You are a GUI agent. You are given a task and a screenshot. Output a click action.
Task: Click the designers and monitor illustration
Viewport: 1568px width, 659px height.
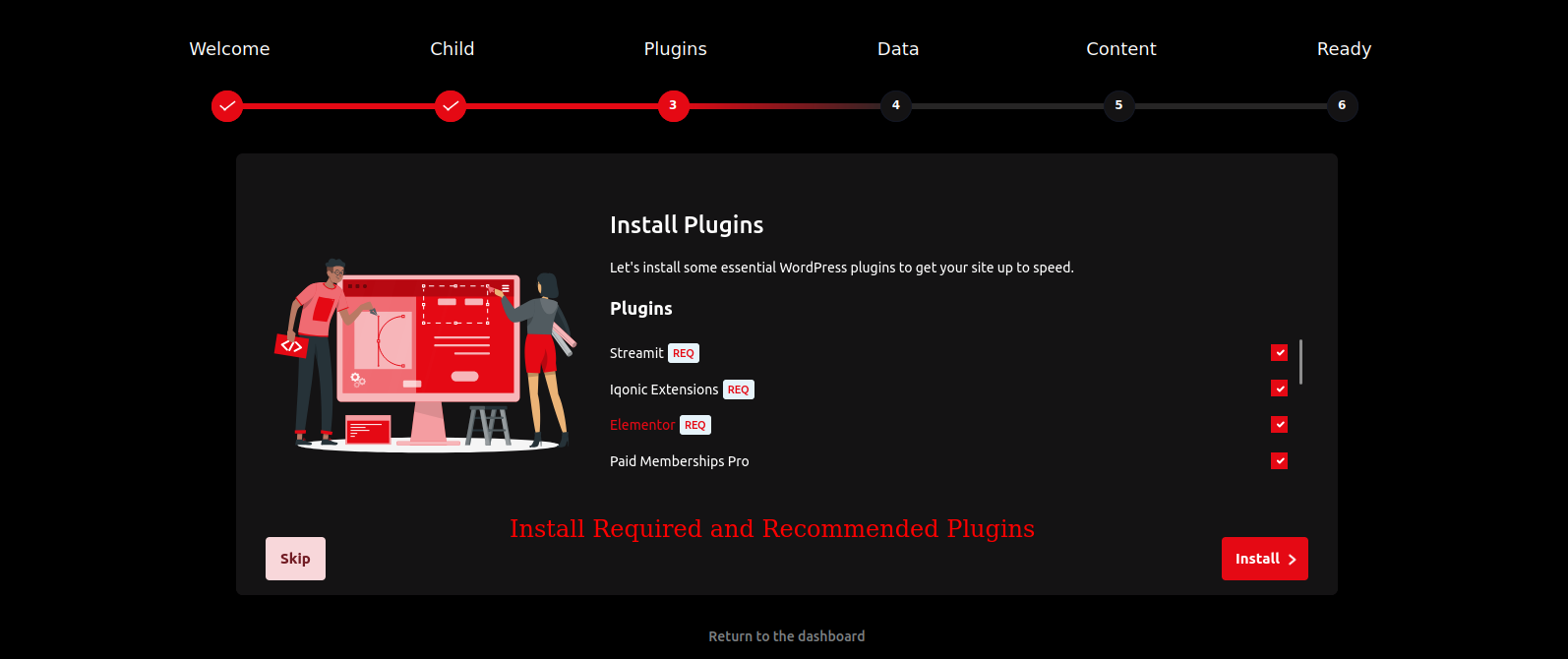click(x=425, y=355)
